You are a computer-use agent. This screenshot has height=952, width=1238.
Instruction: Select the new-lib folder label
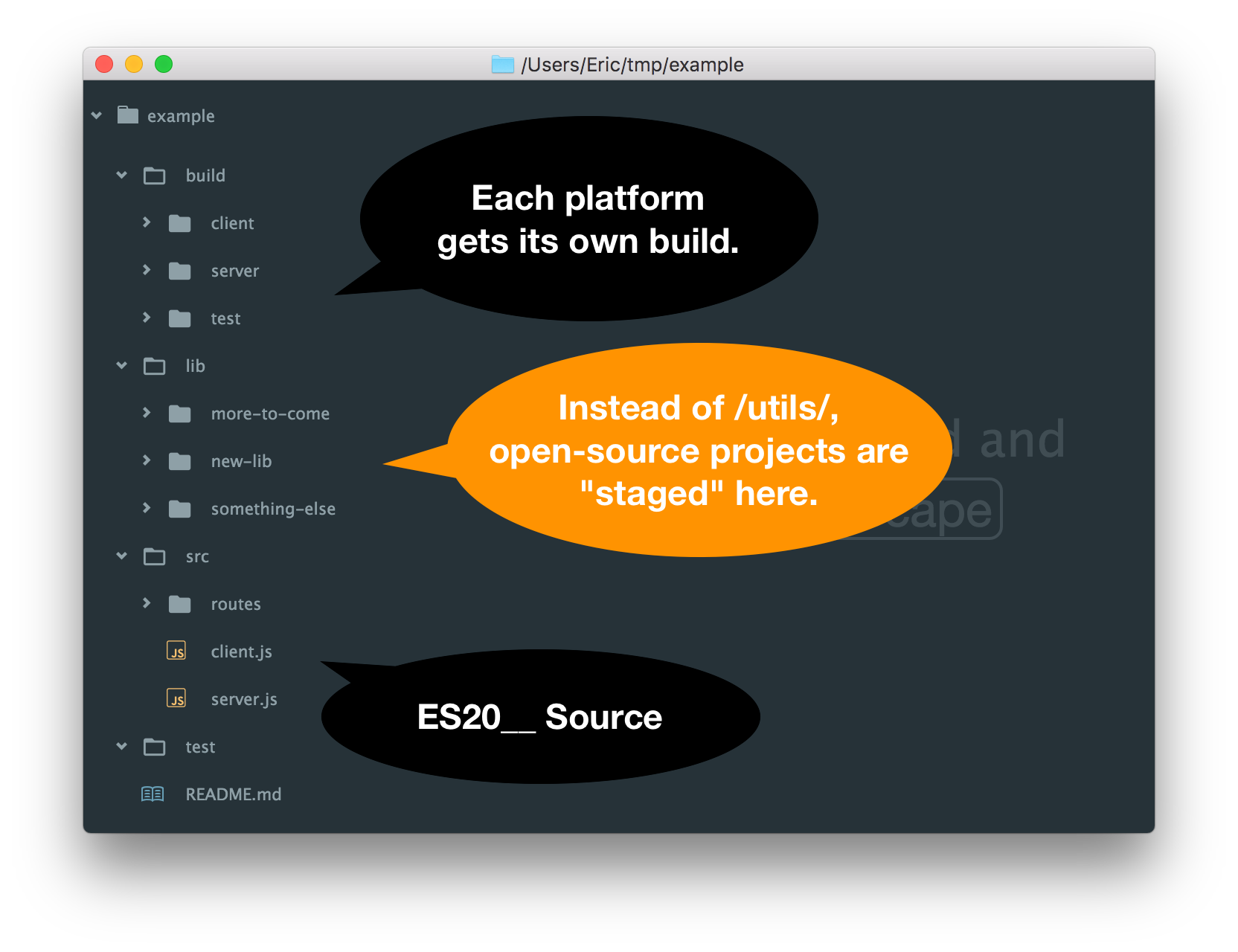click(241, 461)
